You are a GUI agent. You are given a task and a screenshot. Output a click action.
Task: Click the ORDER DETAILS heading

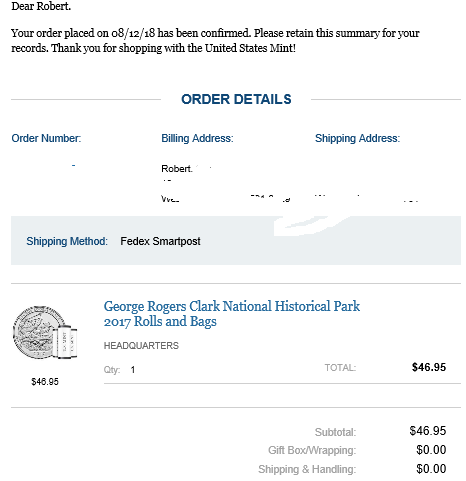coord(236,99)
